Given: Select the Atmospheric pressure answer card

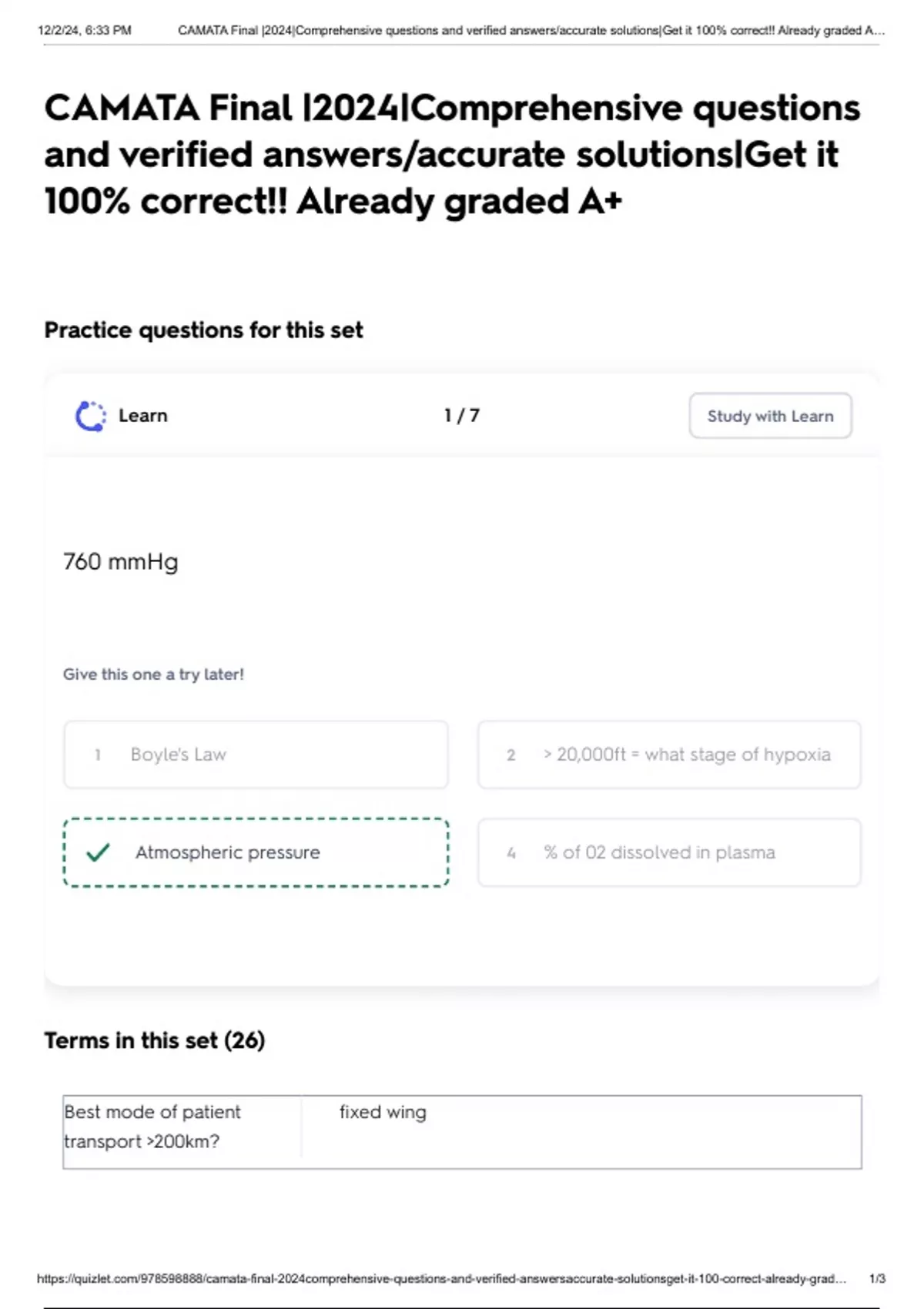Looking at the screenshot, I should (256, 852).
